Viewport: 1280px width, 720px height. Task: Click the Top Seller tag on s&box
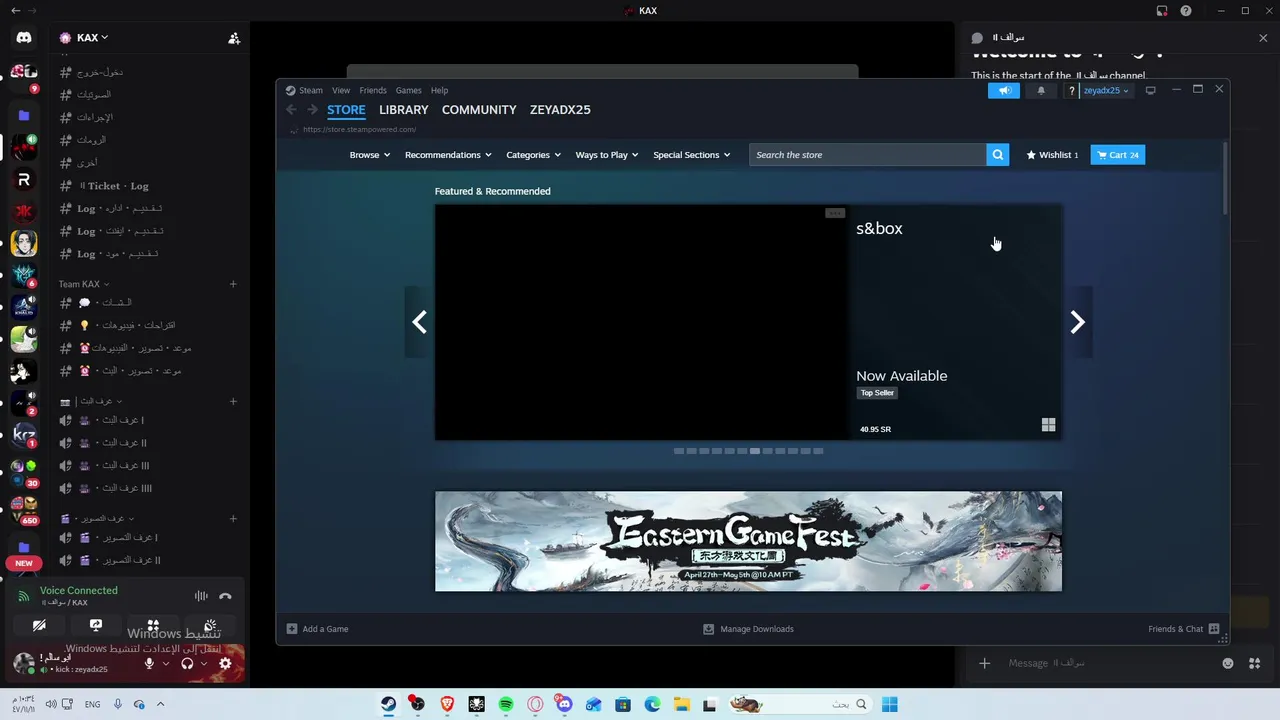(877, 393)
